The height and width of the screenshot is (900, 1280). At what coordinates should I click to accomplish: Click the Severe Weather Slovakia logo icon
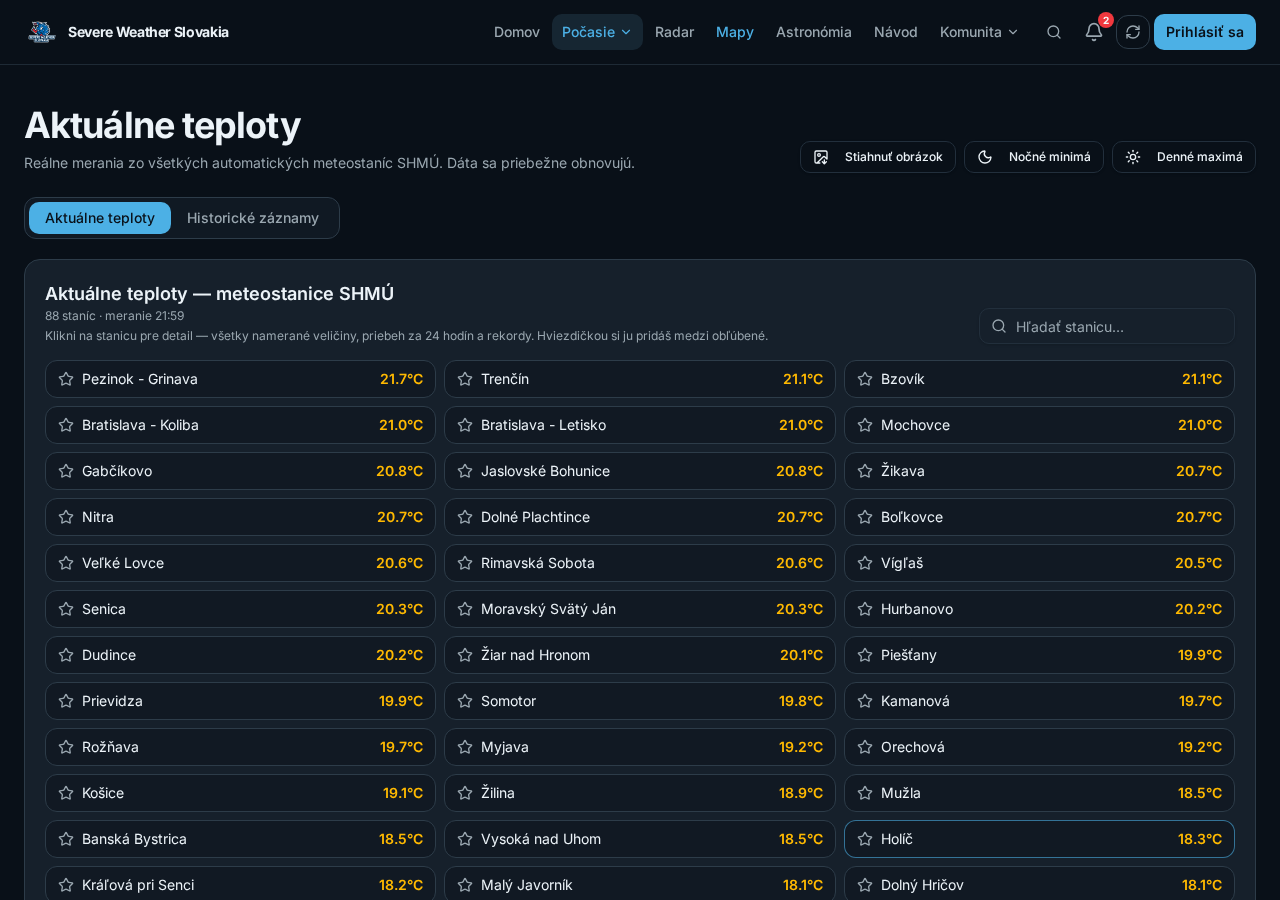[x=42, y=32]
